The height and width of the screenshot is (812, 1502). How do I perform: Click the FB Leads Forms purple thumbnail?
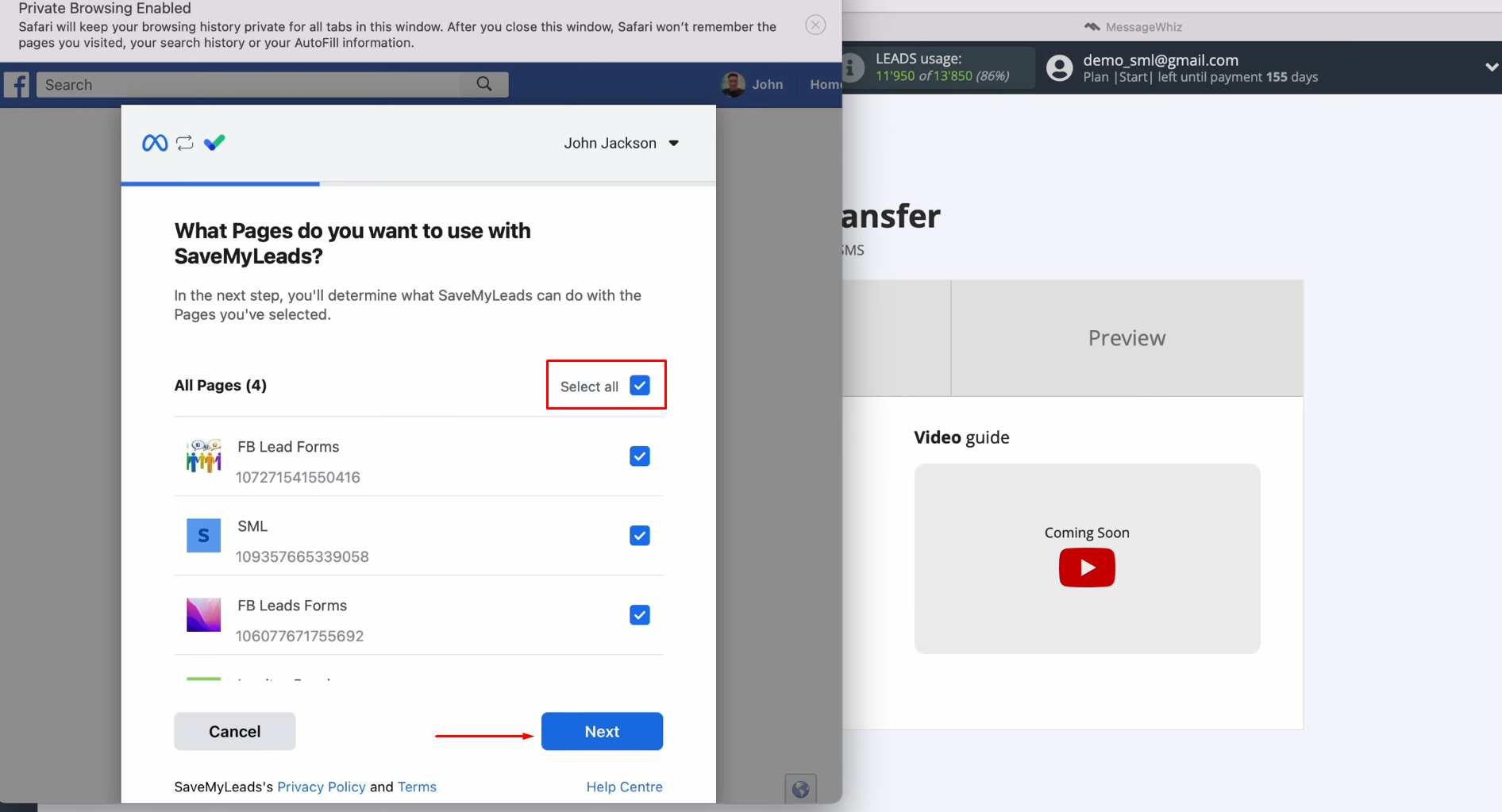[204, 615]
